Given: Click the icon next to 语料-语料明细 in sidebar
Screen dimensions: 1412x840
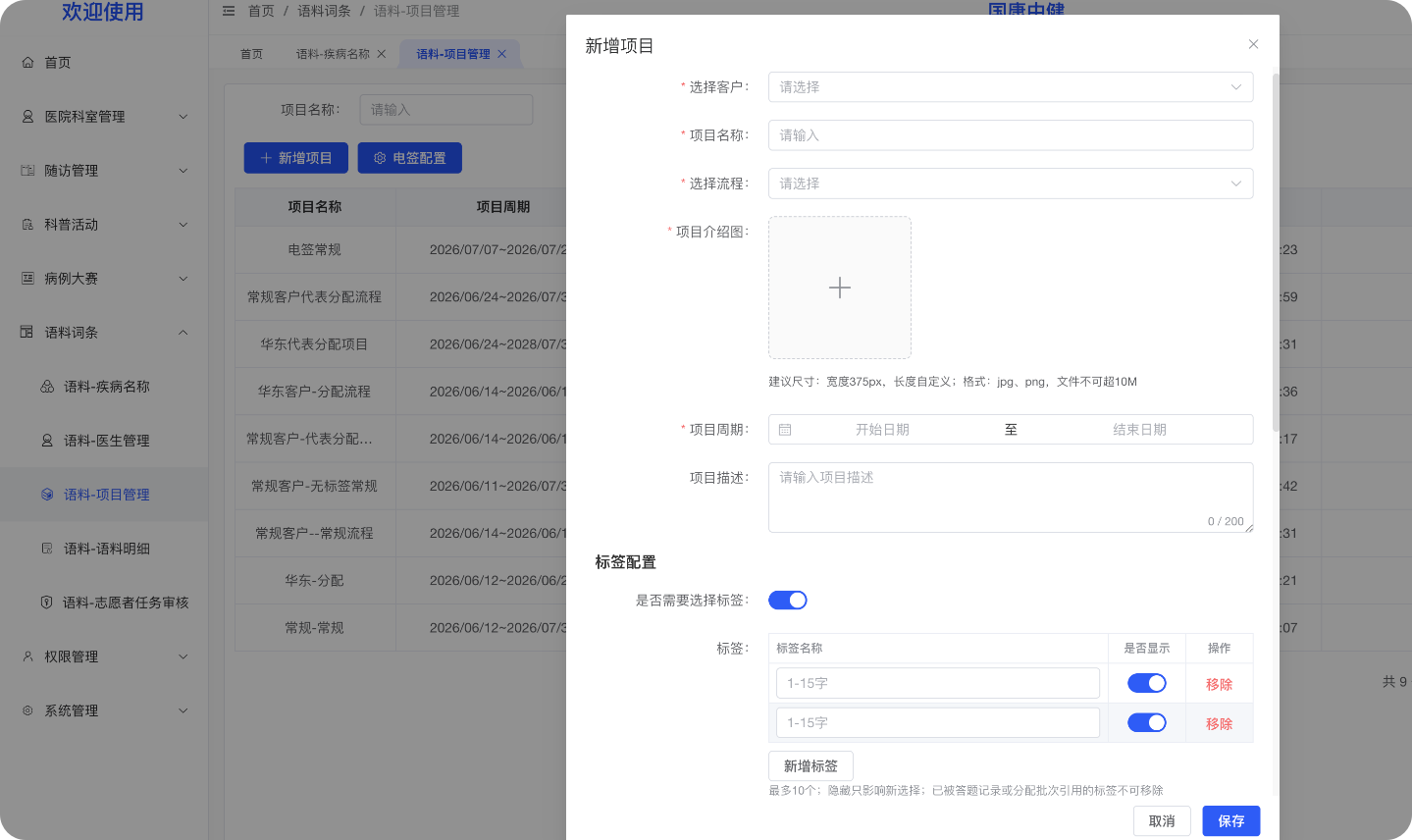Looking at the screenshot, I should coord(47,548).
